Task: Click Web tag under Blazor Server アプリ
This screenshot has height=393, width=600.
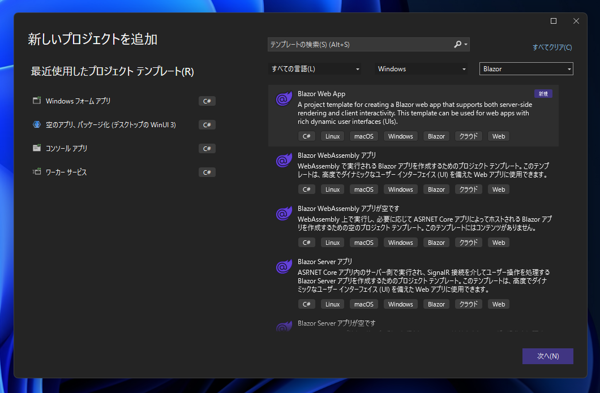Action: [x=498, y=304]
